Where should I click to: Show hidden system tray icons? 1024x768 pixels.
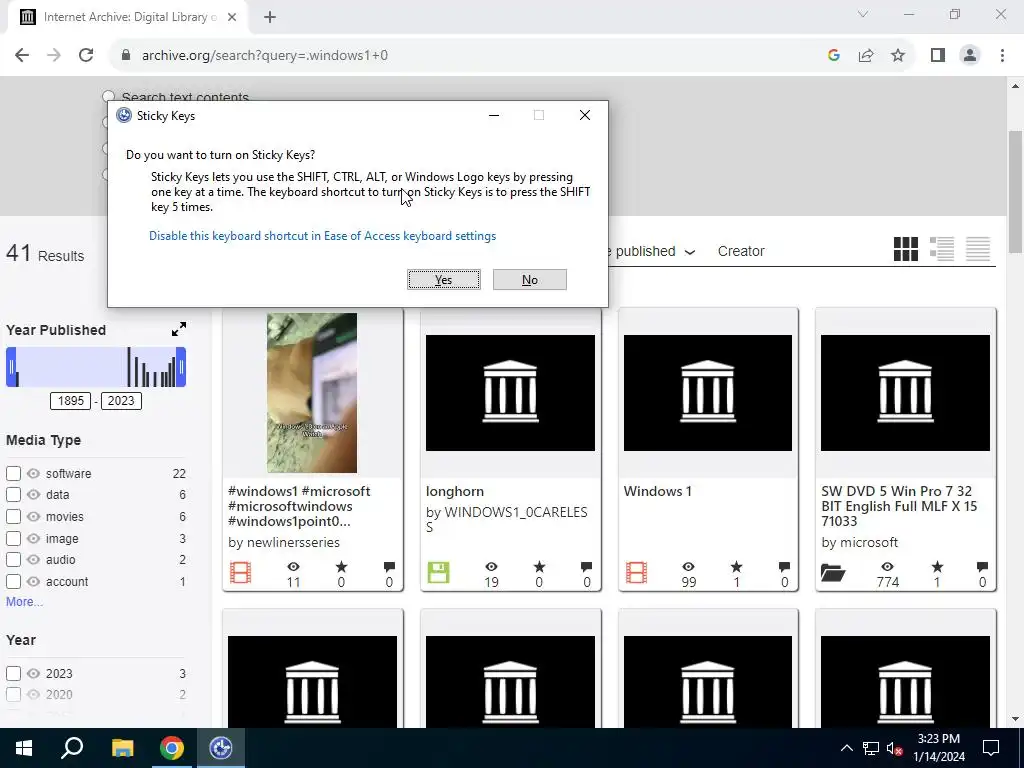tap(846, 748)
